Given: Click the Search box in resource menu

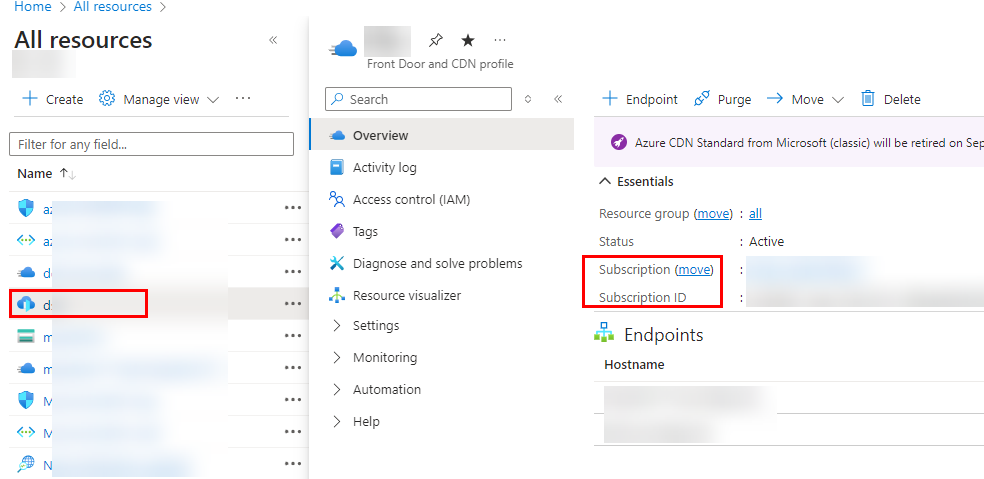Looking at the screenshot, I should (x=419, y=99).
